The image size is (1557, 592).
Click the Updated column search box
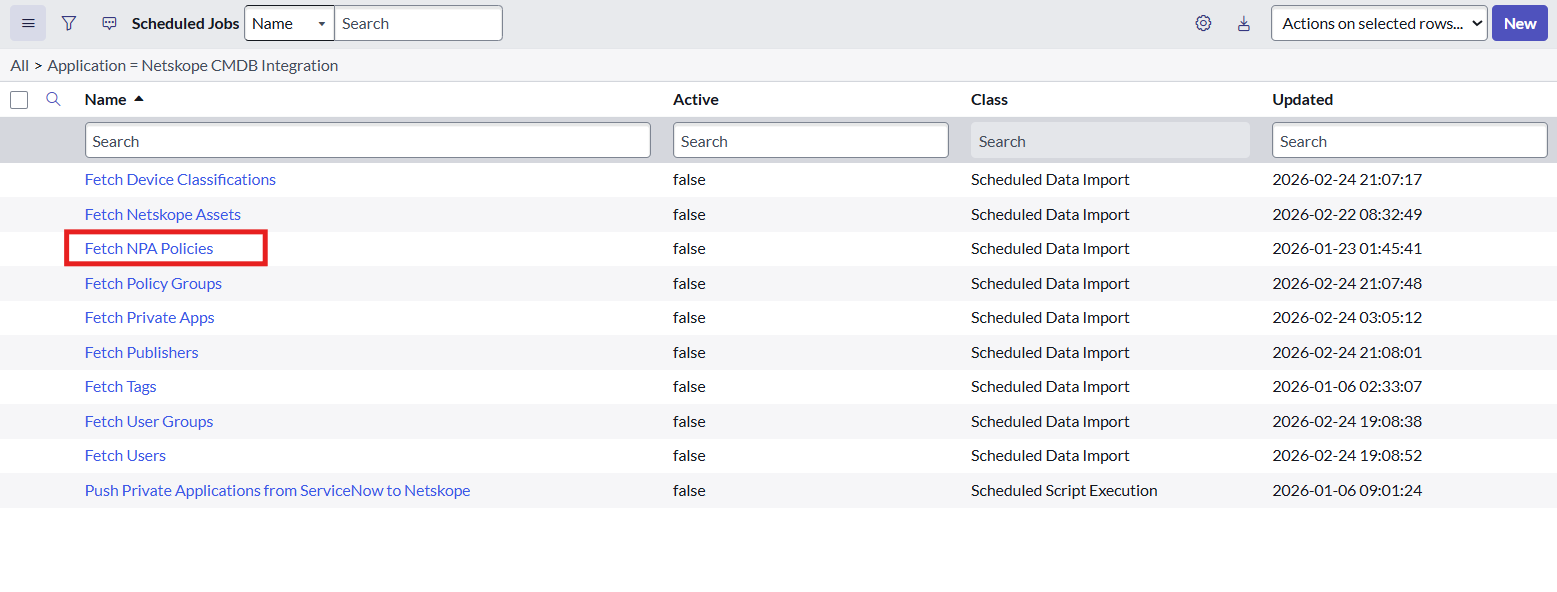pos(1409,141)
